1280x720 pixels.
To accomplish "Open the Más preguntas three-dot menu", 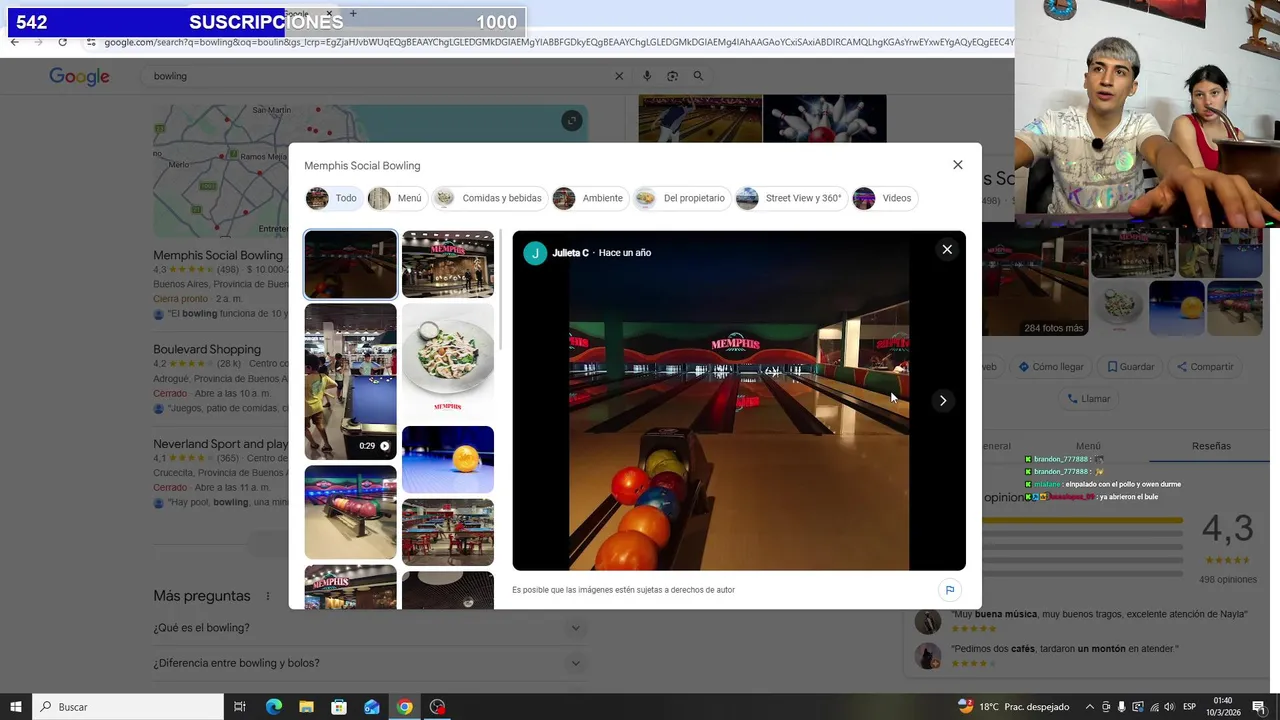I will pyautogui.click(x=267, y=596).
